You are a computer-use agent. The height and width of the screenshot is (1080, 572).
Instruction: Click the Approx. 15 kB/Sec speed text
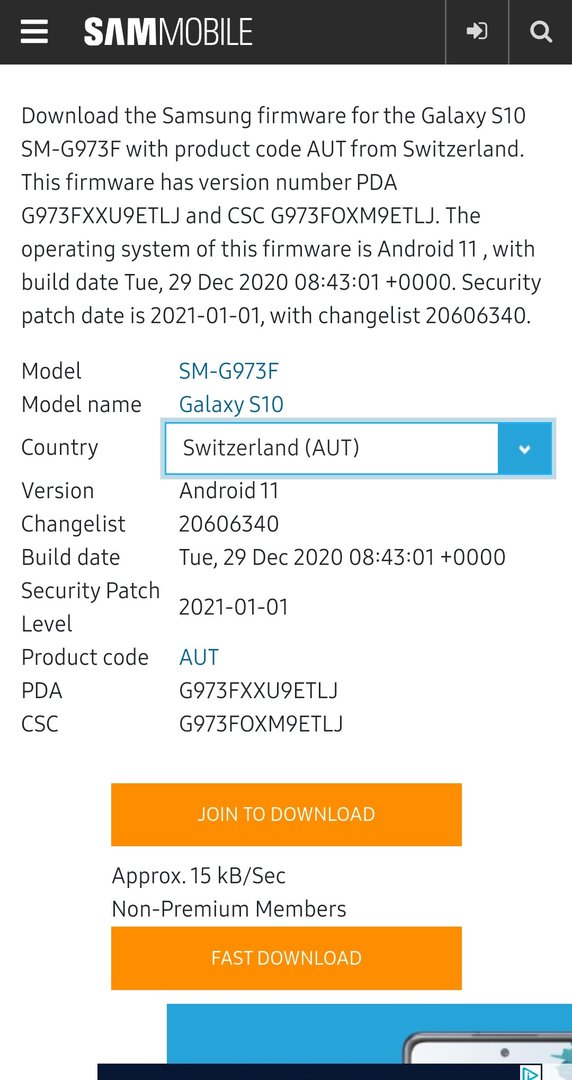pos(198,876)
